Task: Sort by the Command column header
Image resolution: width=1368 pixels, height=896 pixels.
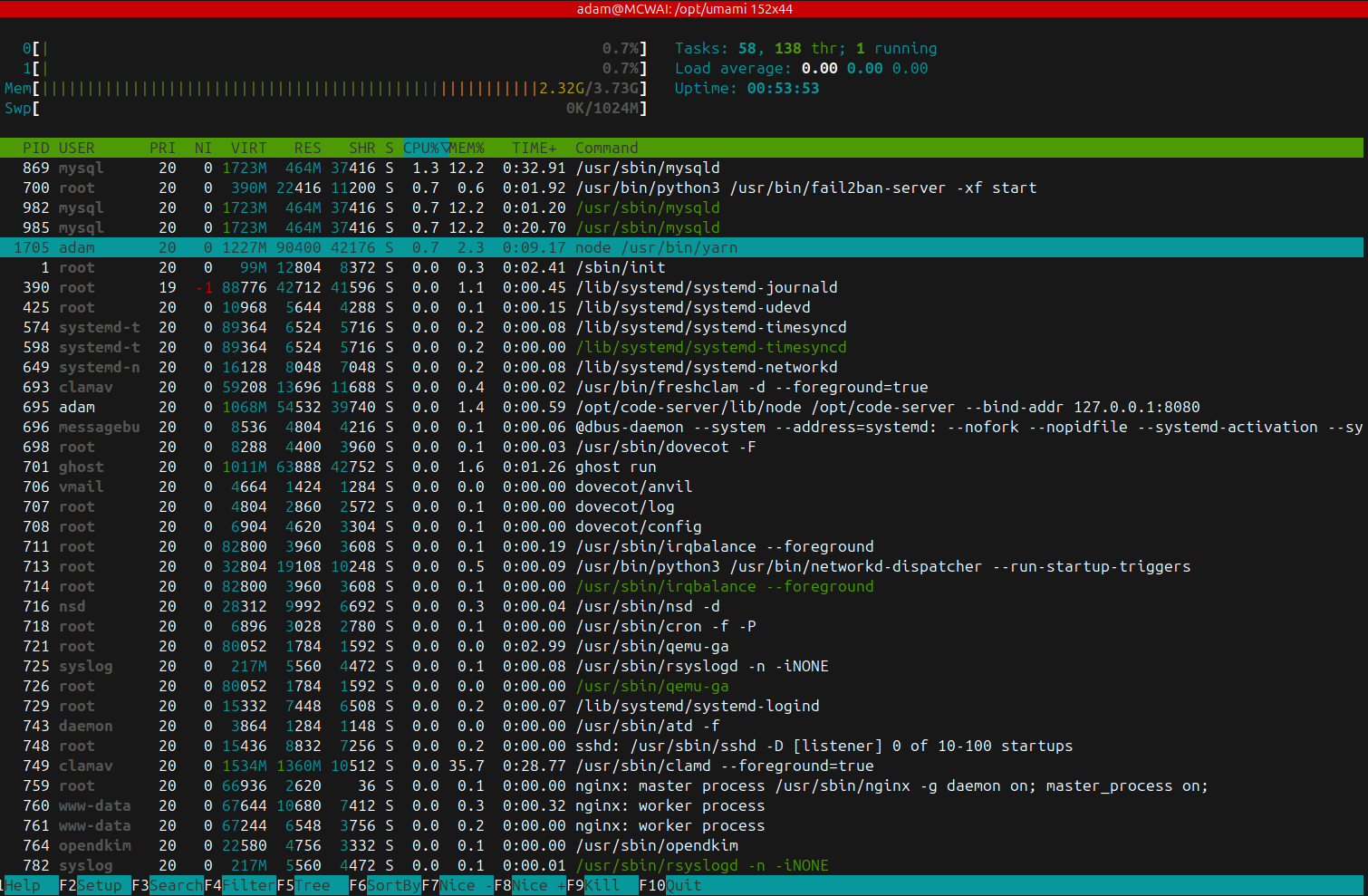Action: (607, 148)
